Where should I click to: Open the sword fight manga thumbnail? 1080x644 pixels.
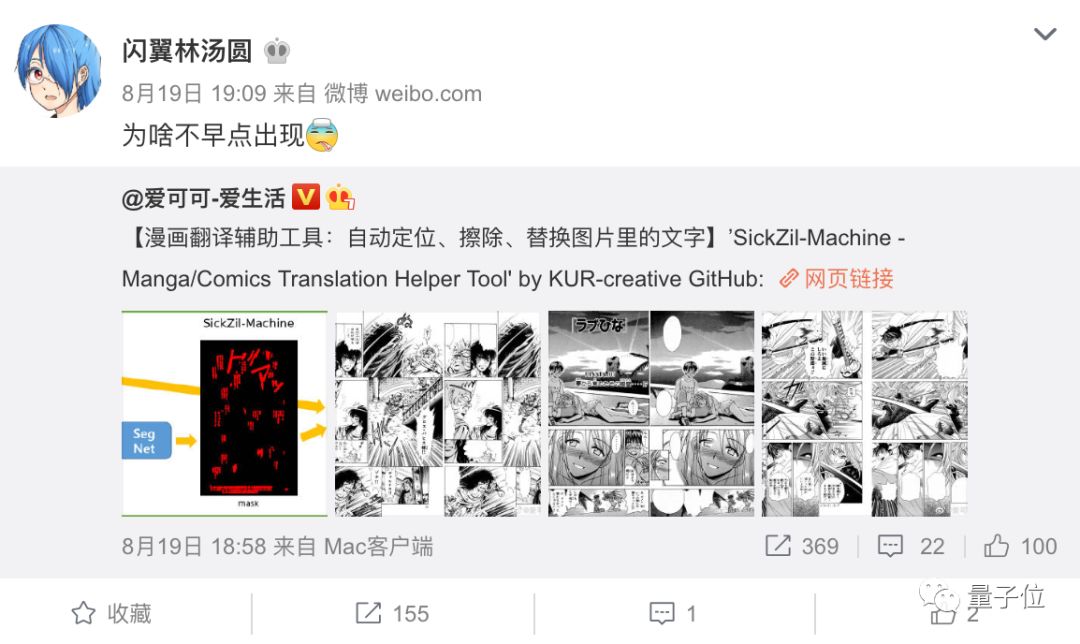point(864,413)
